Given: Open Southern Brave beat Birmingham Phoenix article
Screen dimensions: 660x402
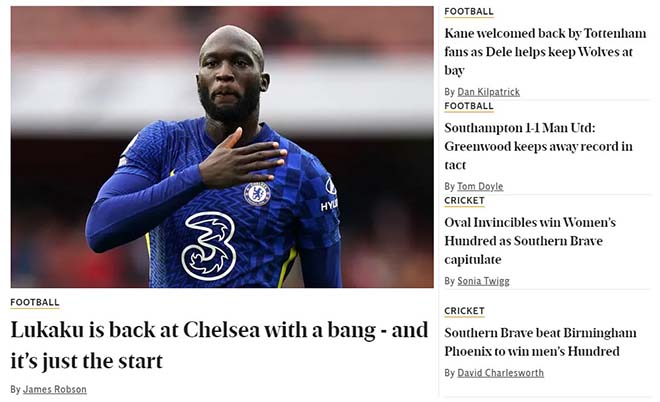Looking at the screenshot, I should pyautogui.click(x=540, y=342).
